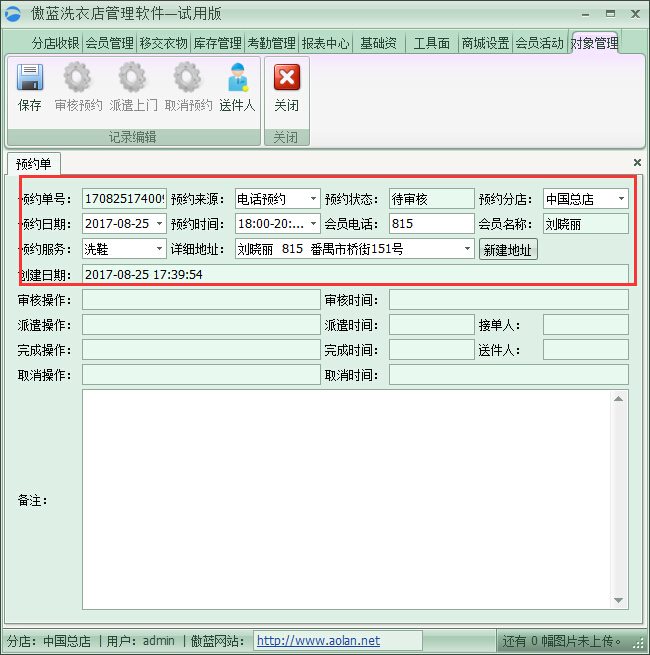Expand the 预约来源 dropdown

pos(313,199)
